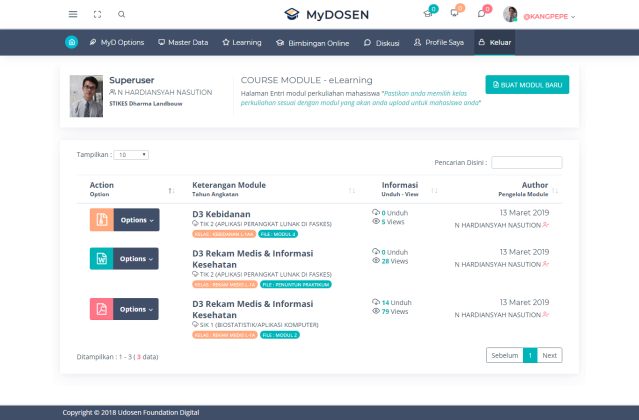Open the Master Data menu
This screenshot has height=420, width=639.
click(181, 42)
